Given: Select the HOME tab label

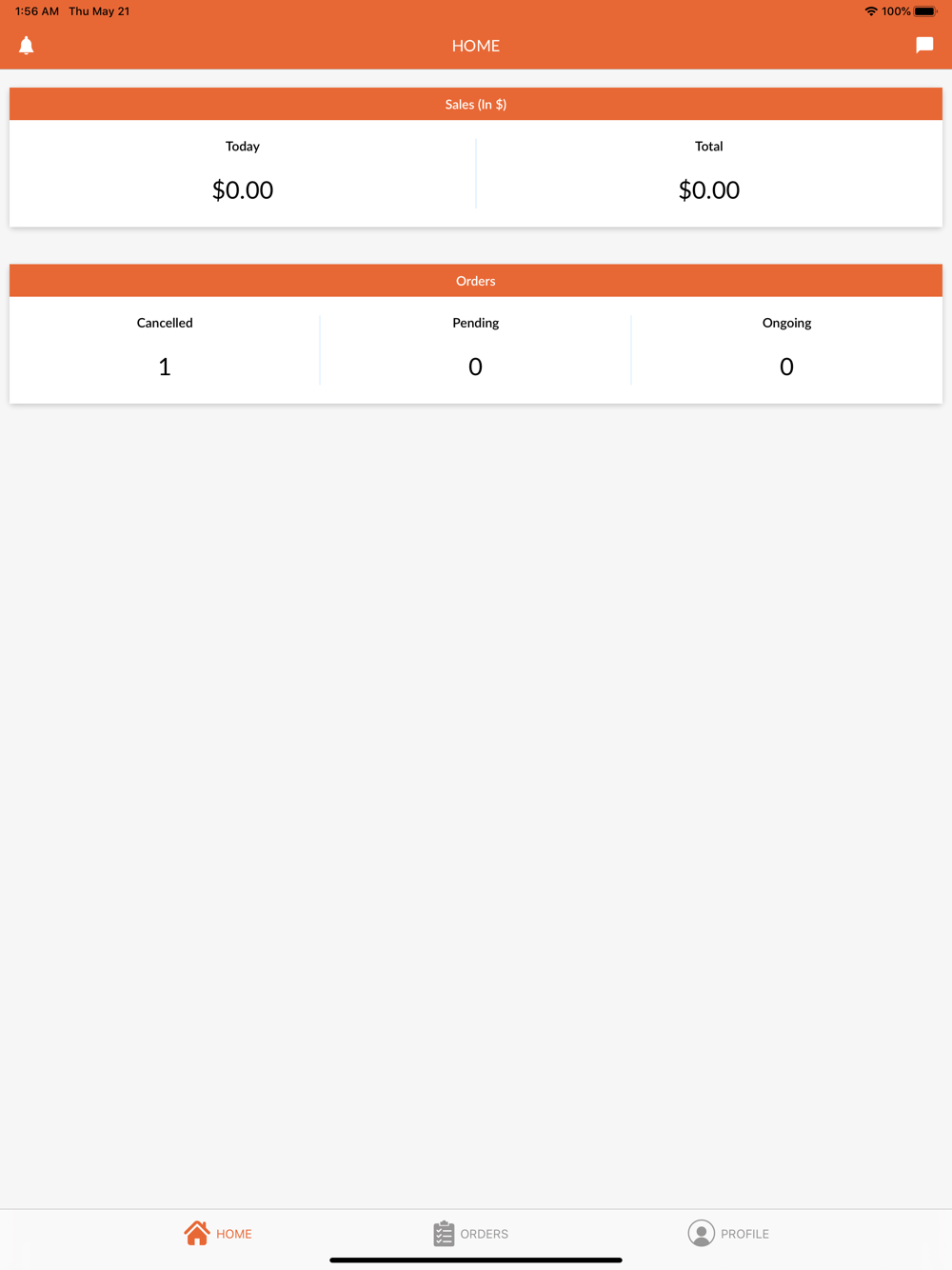Looking at the screenshot, I should [x=234, y=1234].
